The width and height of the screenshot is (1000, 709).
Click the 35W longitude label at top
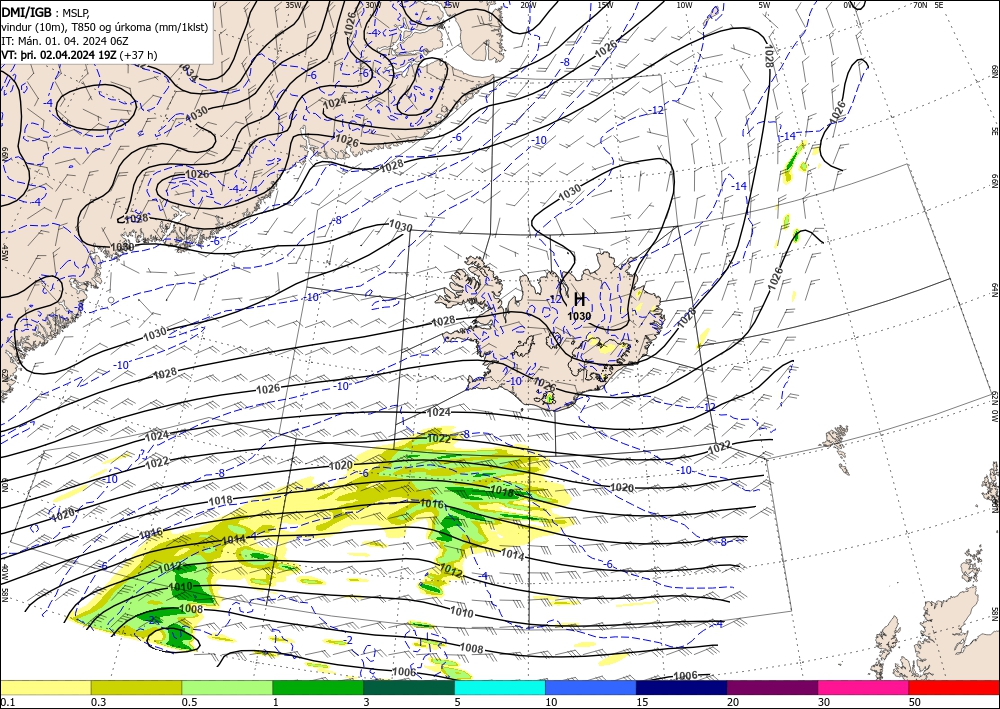(x=293, y=5)
